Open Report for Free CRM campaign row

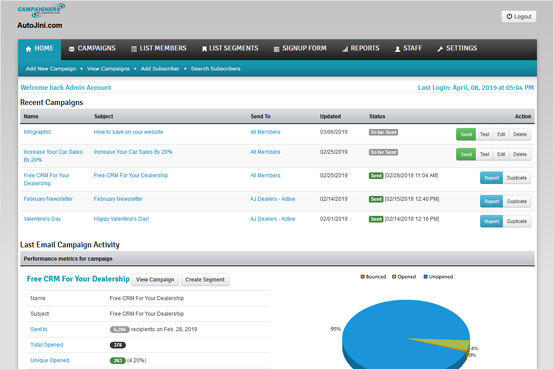[x=491, y=178]
